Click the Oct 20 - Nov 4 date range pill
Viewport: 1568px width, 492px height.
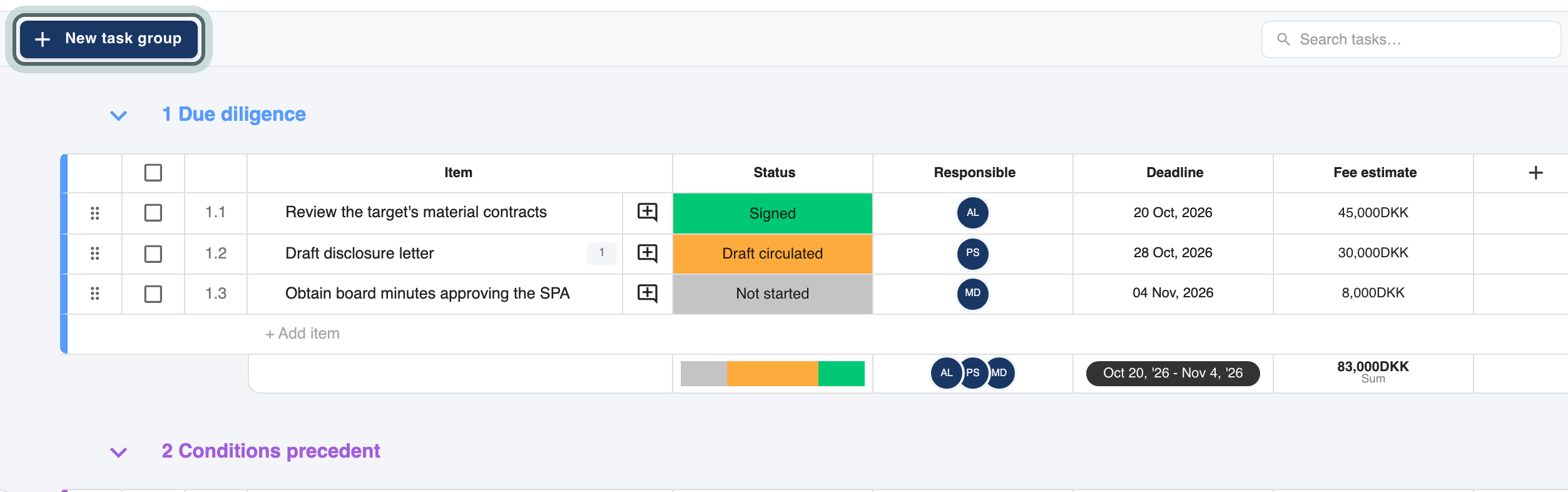1173,374
